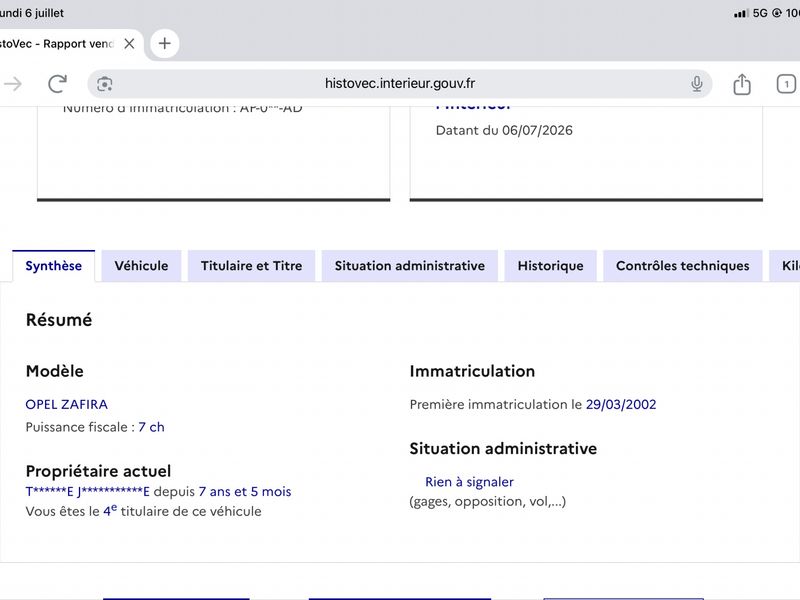Select the partially visible Kilométrage tab

point(786,266)
